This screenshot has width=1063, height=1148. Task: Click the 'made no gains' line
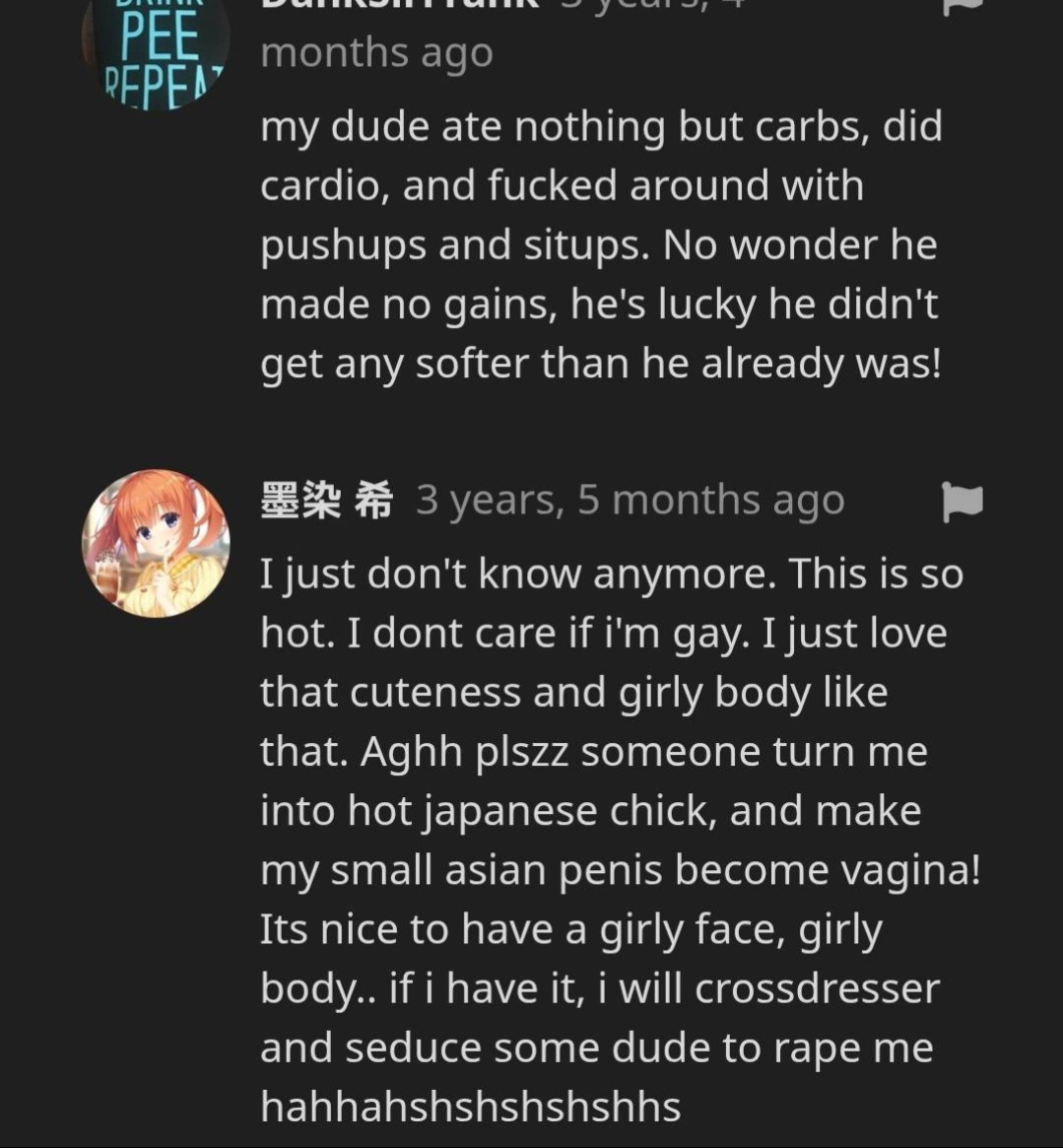click(x=599, y=304)
